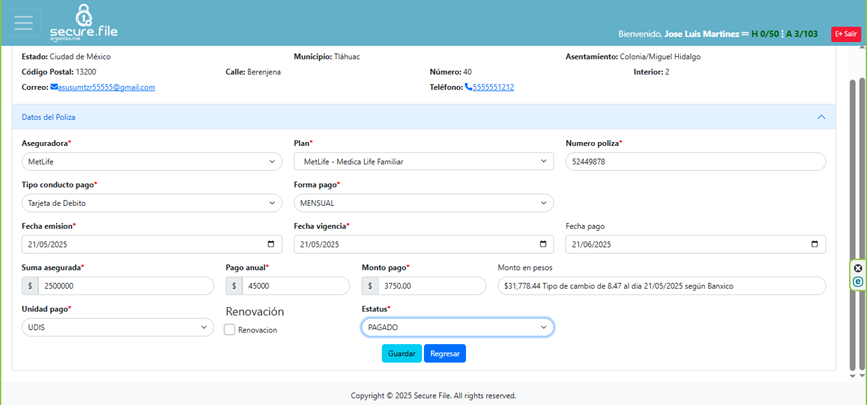Close the floating side widget
This screenshot has height=405, width=867.
[857, 269]
